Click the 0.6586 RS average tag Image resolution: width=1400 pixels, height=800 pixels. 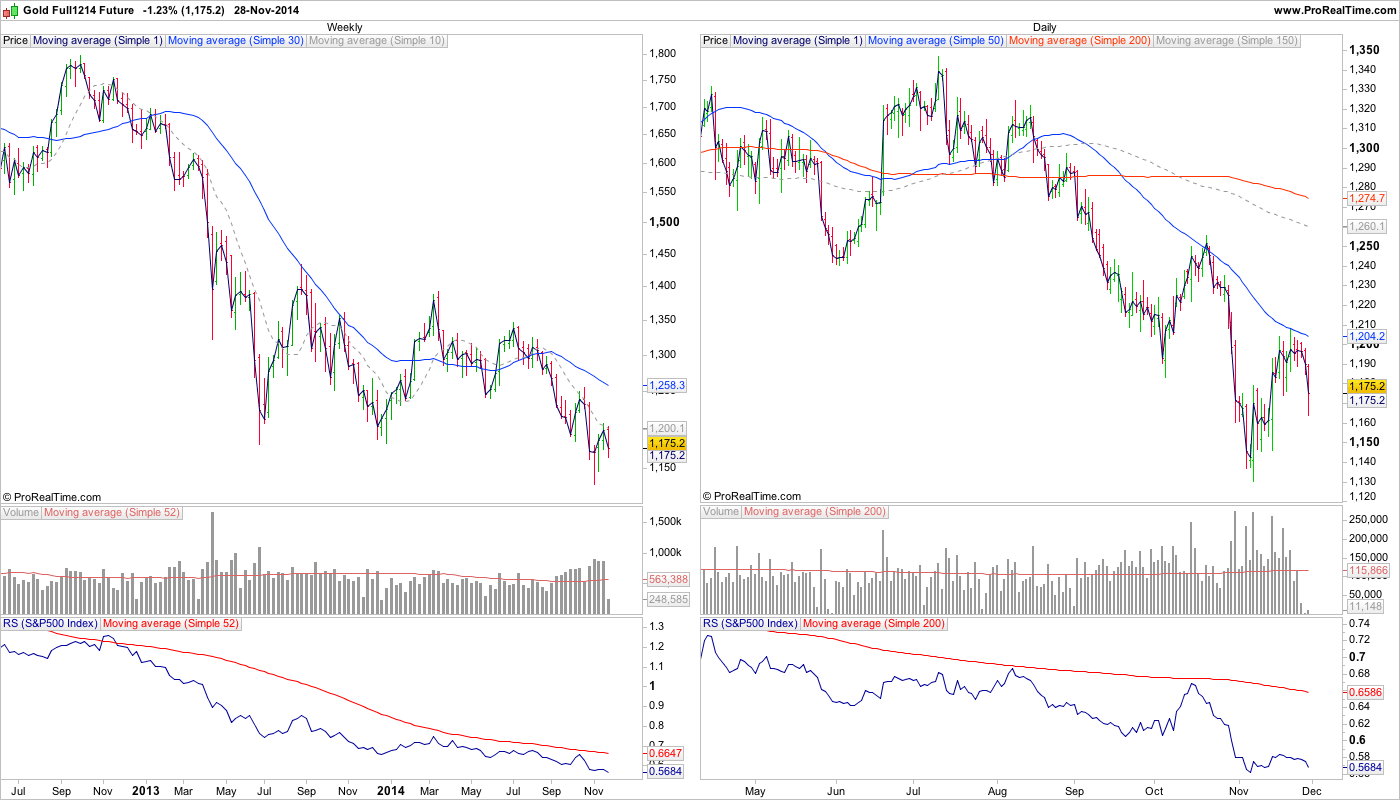click(x=1366, y=692)
